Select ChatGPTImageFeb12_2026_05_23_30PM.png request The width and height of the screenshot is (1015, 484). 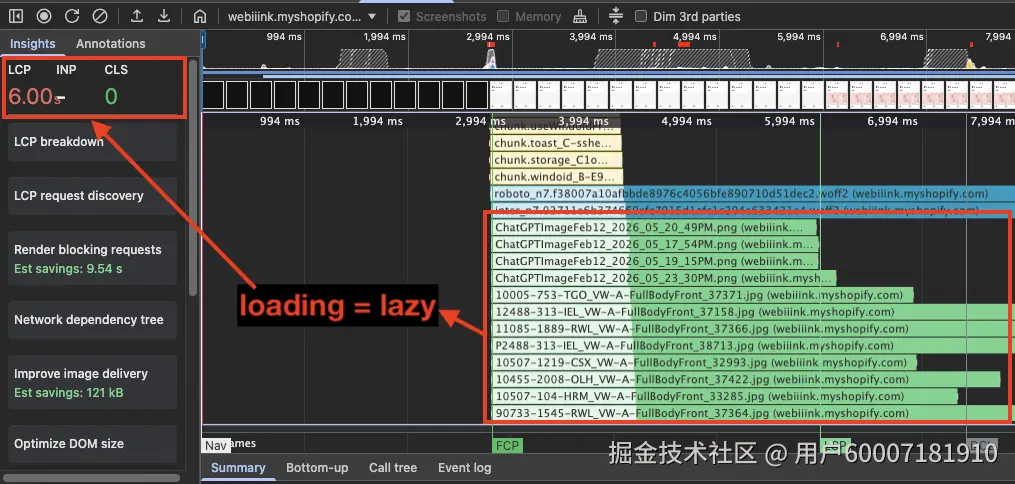pyautogui.click(x=664, y=278)
